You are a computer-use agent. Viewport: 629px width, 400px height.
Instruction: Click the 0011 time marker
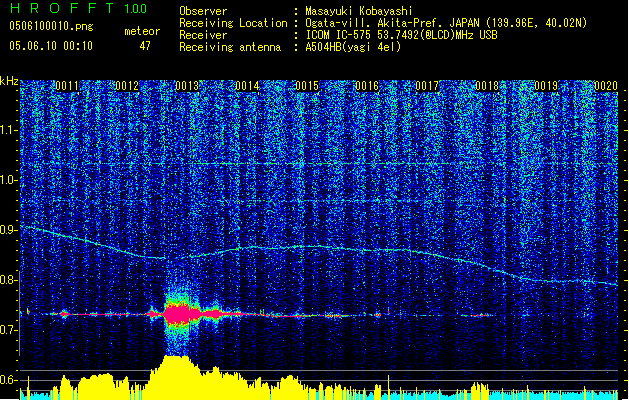click(x=67, y=87)
